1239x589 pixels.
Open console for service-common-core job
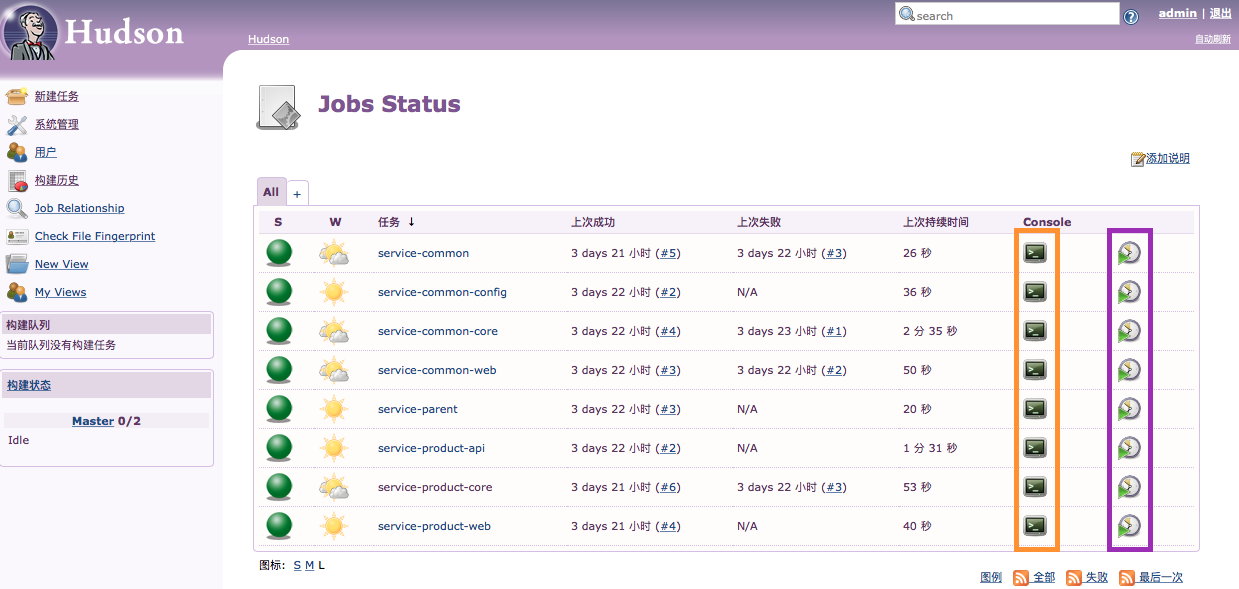tap(1035, 331)
